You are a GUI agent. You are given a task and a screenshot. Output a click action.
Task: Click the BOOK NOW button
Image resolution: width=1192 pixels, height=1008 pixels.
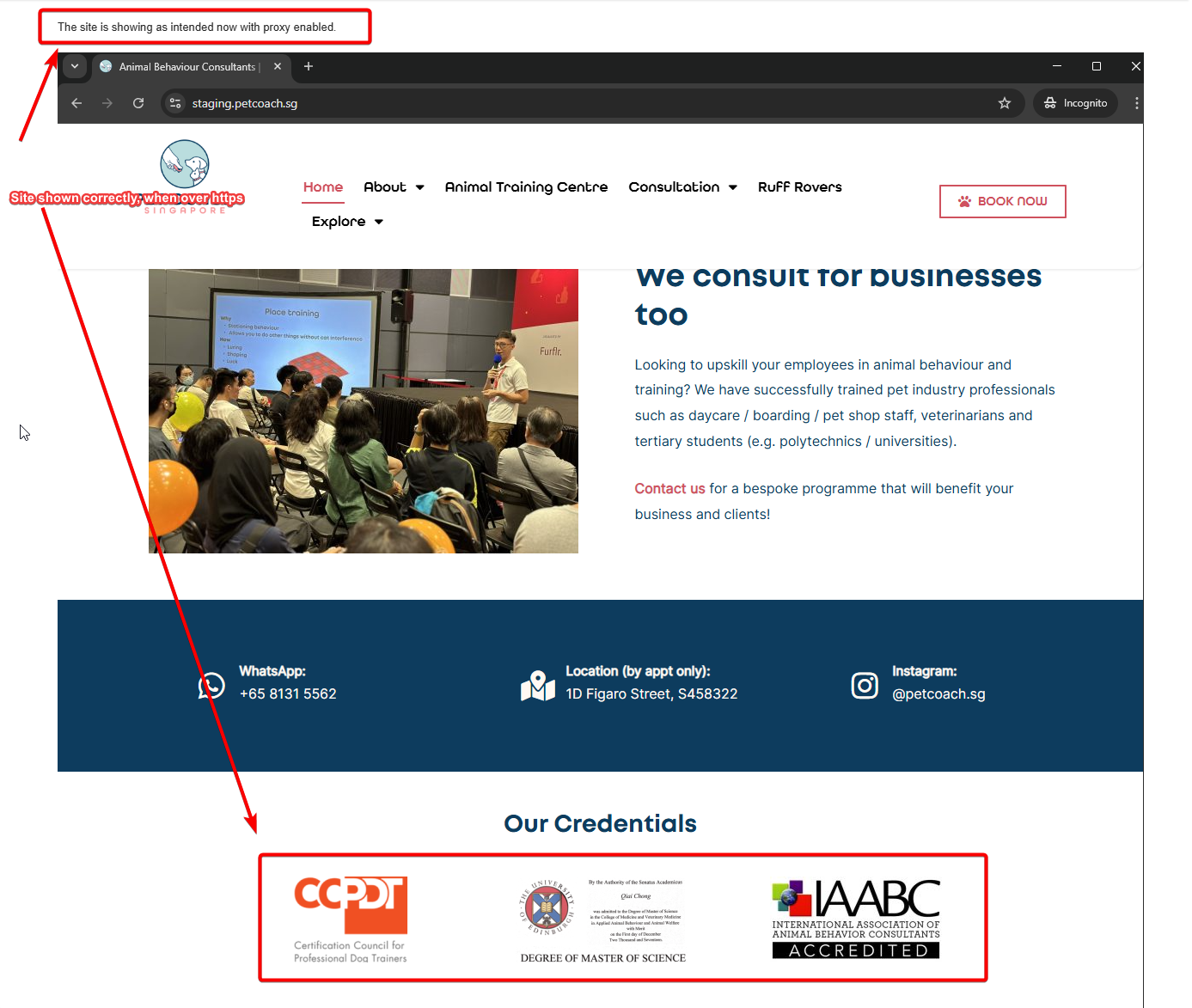pos(1002,201)
